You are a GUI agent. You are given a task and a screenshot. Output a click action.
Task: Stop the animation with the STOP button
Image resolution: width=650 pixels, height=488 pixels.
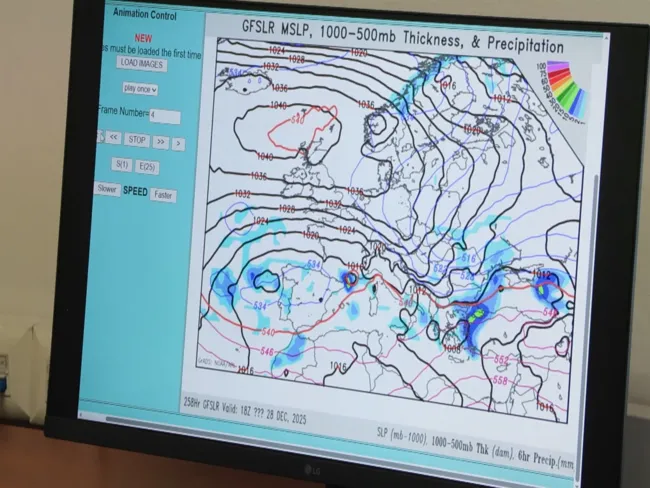137,140
